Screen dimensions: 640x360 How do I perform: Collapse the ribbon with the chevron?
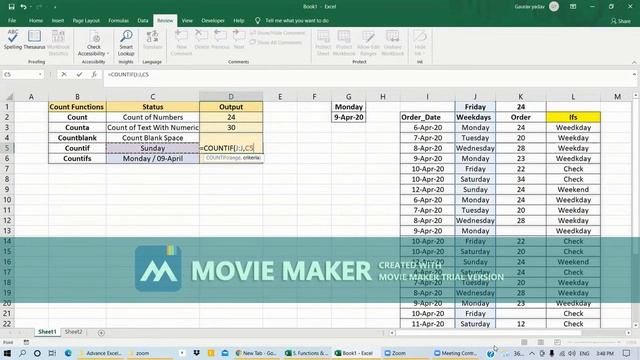[634, 62]
